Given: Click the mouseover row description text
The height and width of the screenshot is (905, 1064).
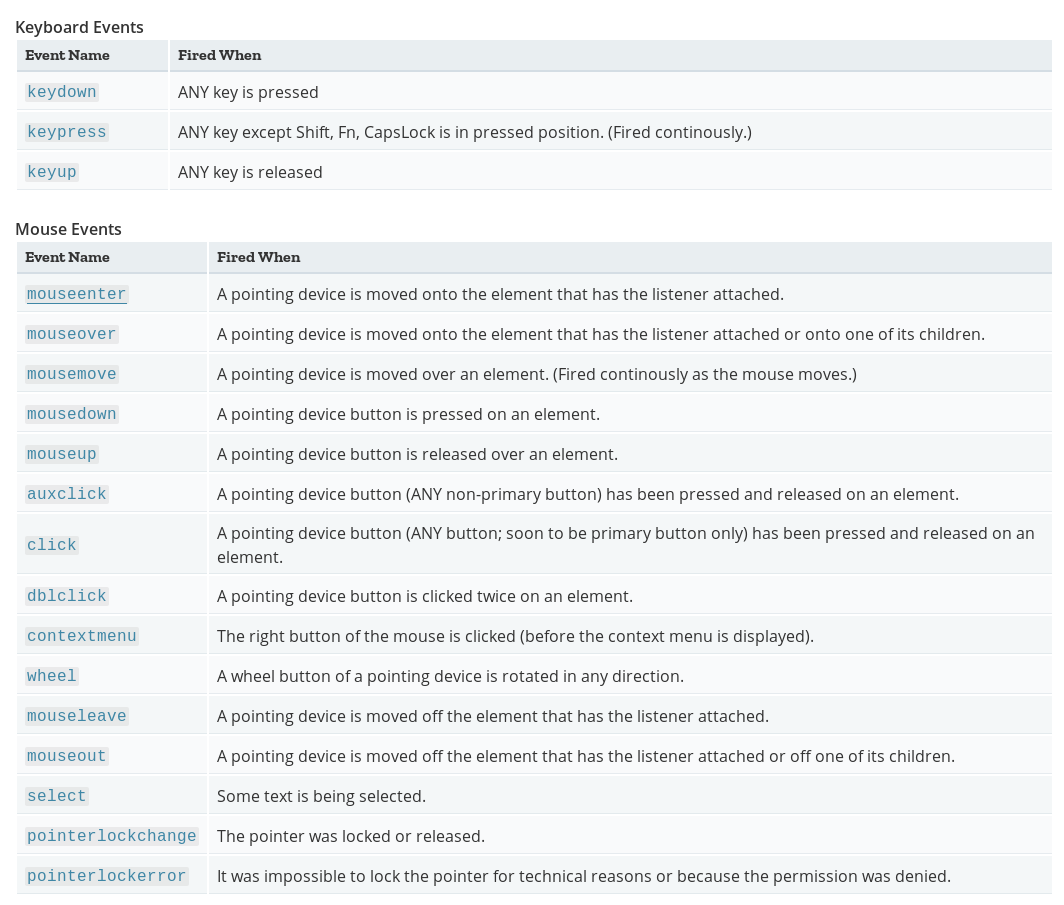Looking at the screenshot, I should tap(601, 334).
